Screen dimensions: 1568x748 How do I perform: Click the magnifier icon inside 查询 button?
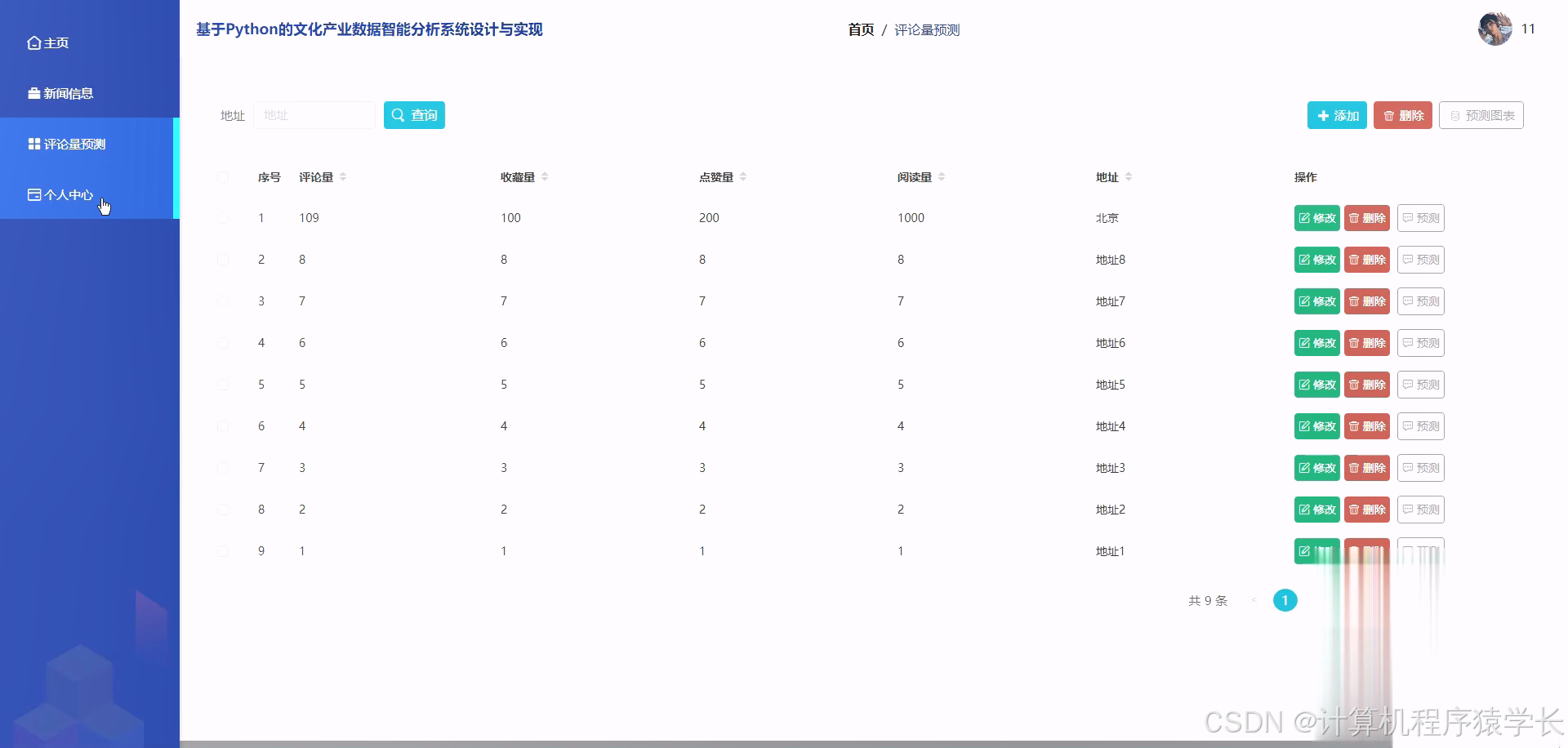399,115
